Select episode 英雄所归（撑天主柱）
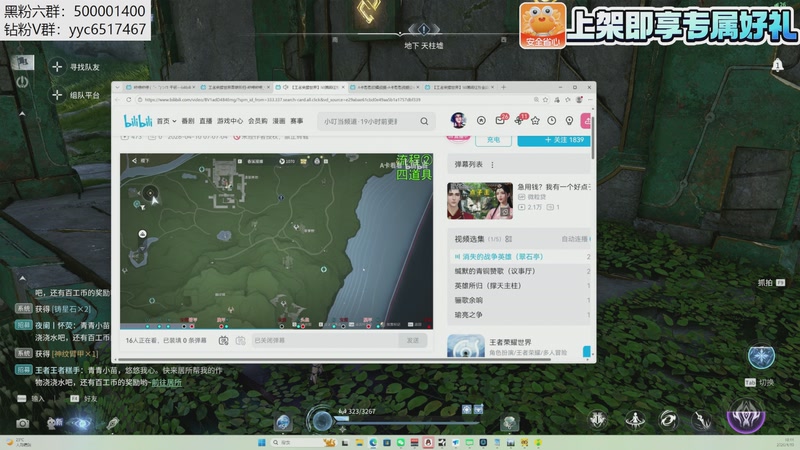Image resolution: width=800 pixels, height=450 pixels. click(x=519, y=286)
